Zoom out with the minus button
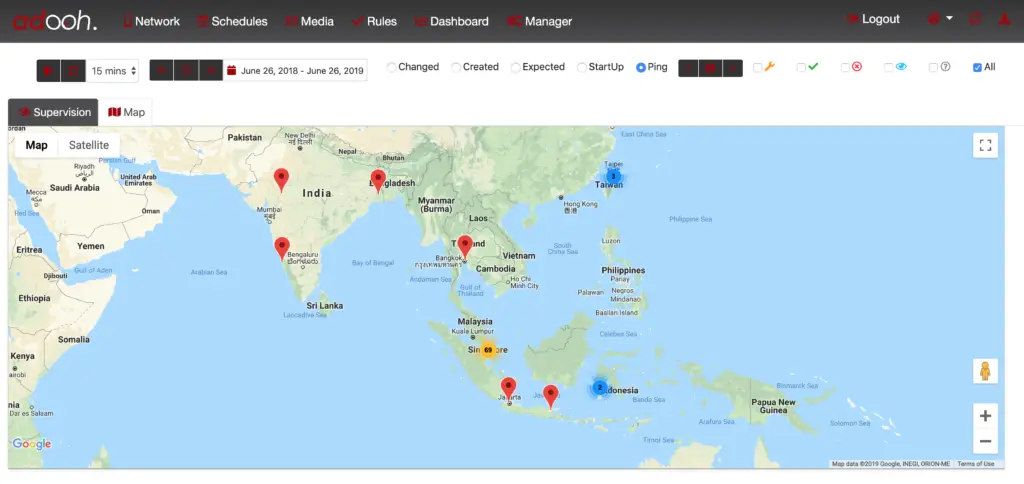1024x484 pixels. coord(985,441)
